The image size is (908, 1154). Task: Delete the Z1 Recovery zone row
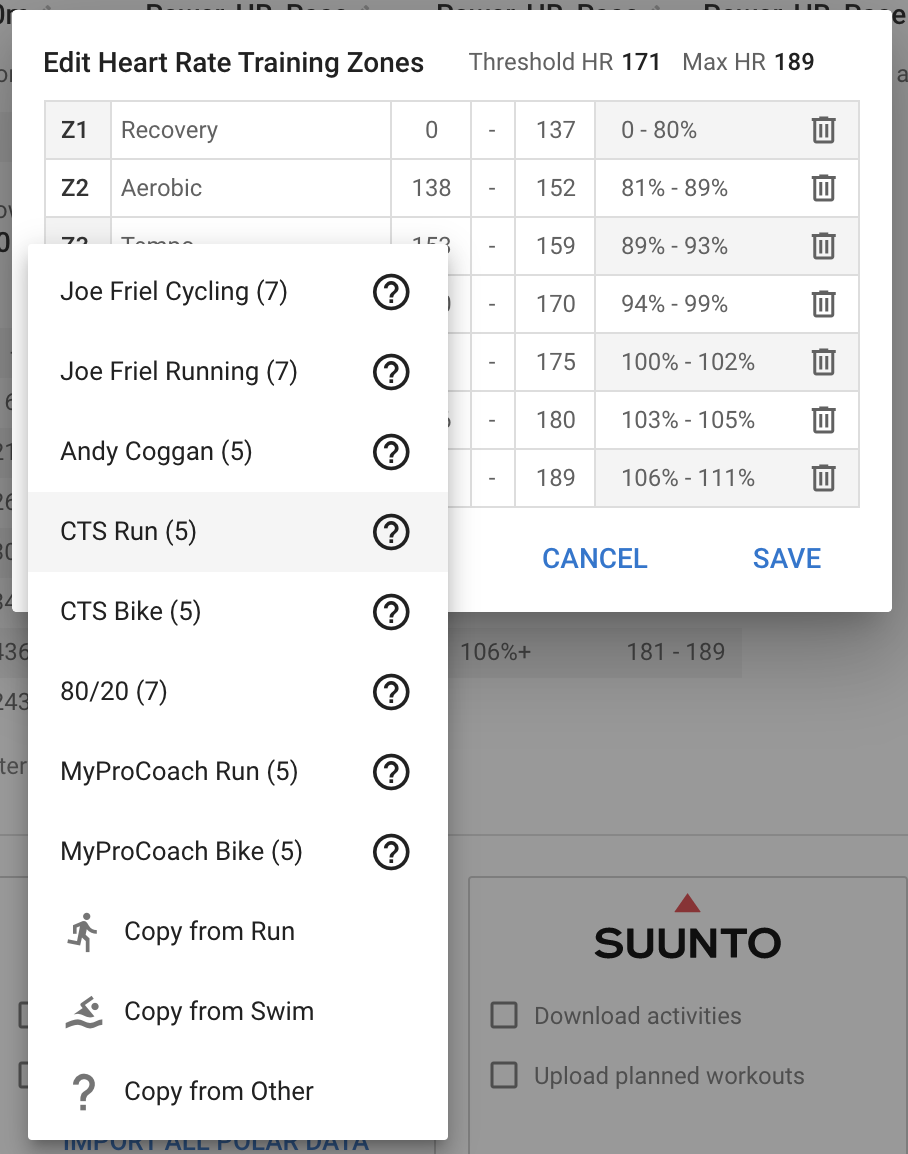tap(823, 130)
